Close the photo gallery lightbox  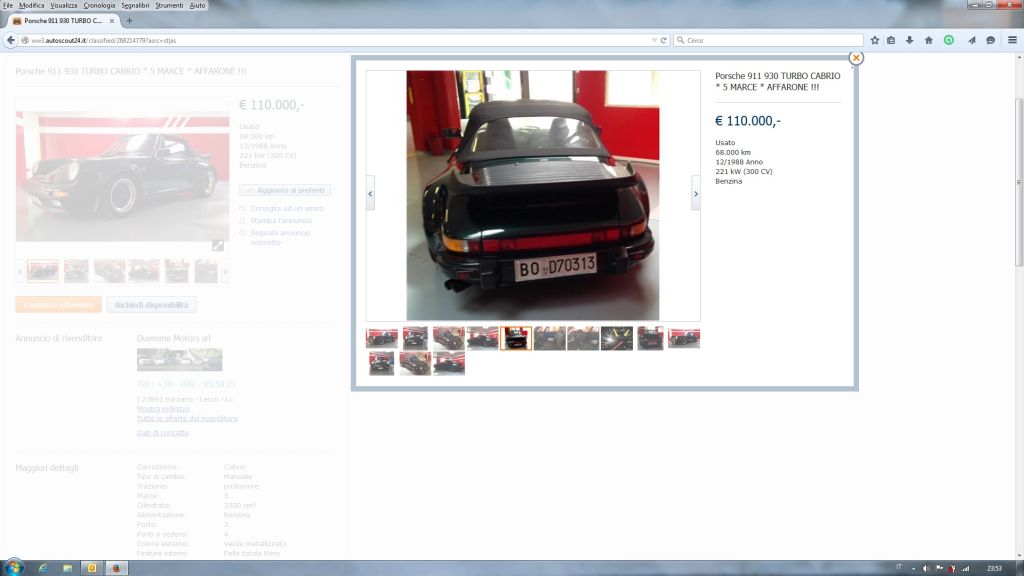[856, 58]
